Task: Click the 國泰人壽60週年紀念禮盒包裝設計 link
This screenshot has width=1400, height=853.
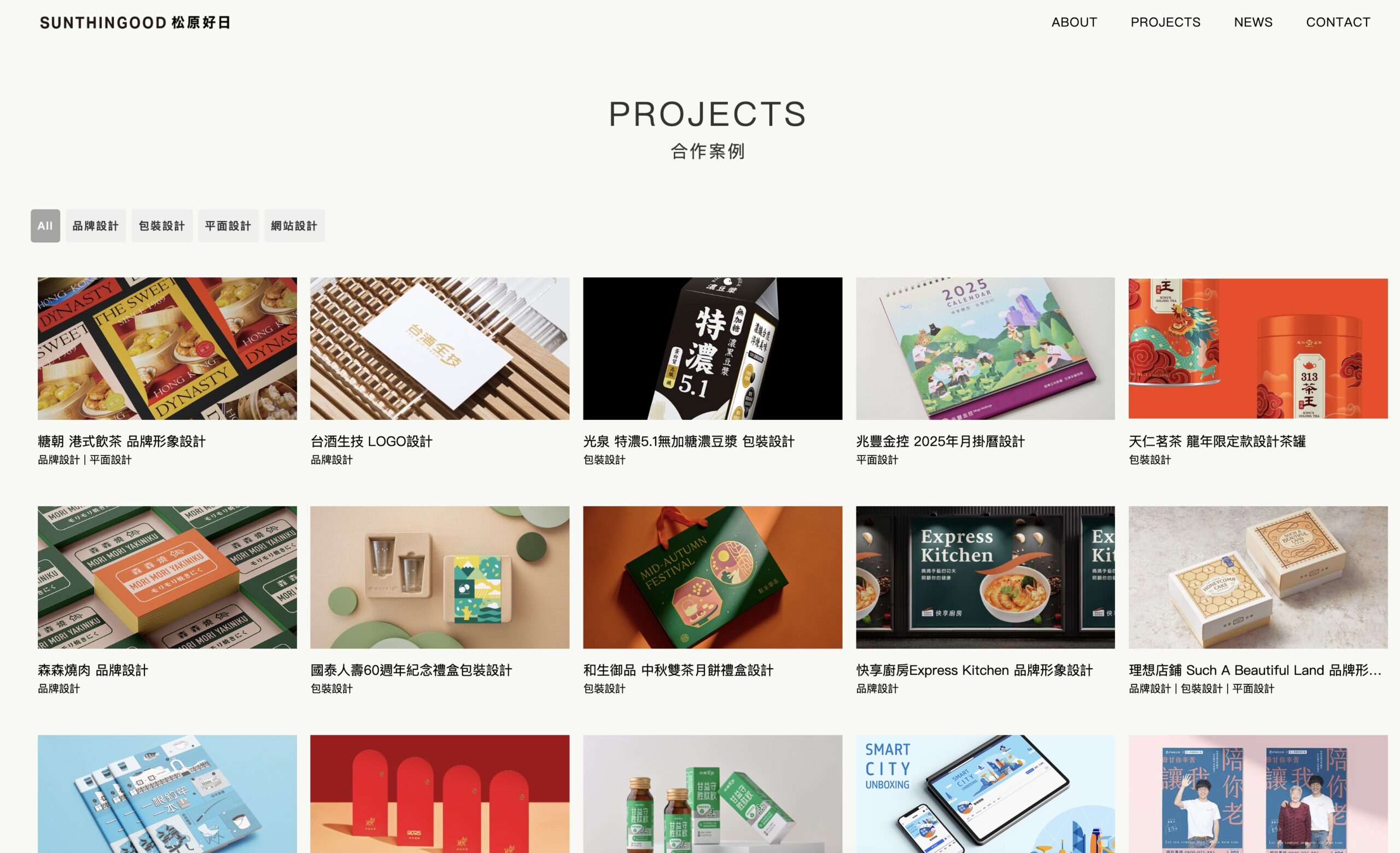Action: [x=411, y=670]
